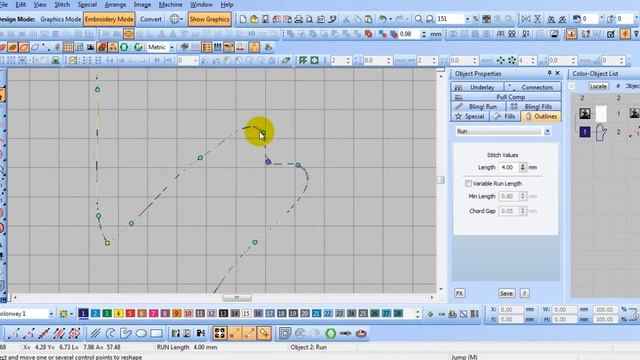The height and width of the screenshot is (360, 640).
Task: Switch to the Pull Comp tab
Action: pyautogui.click(x=506, y=97)
